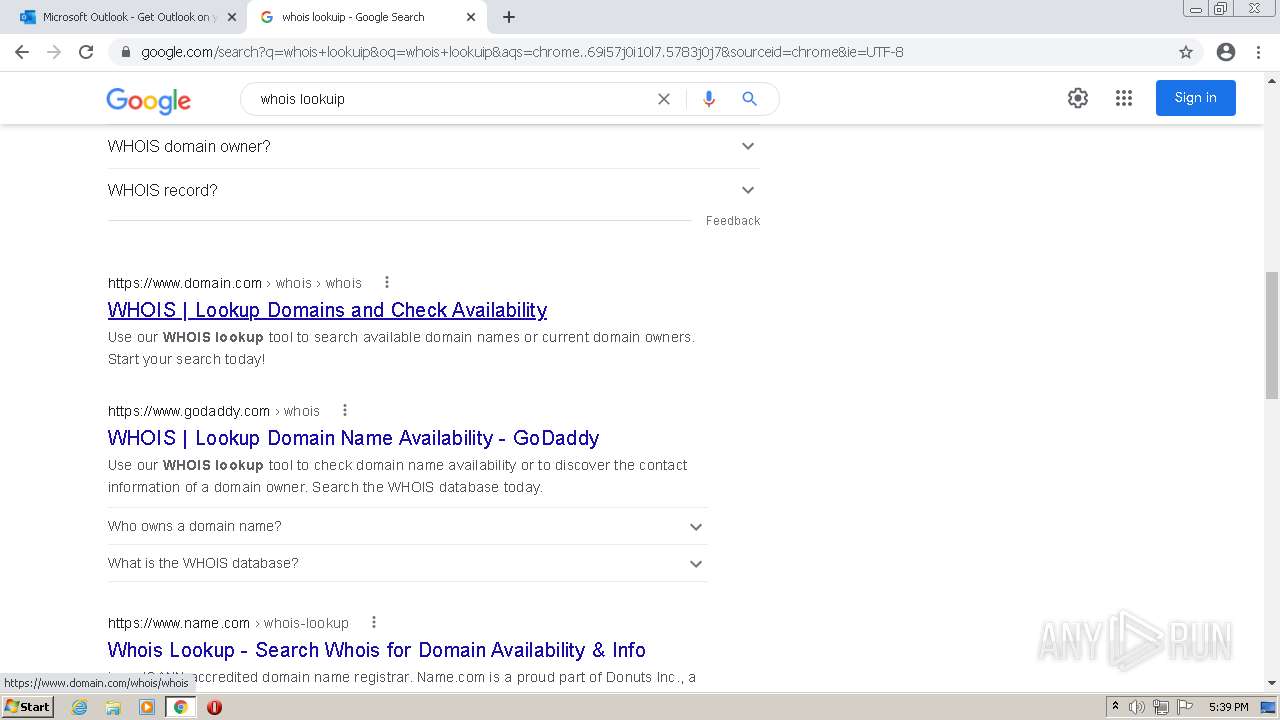This screenshot has height=720, width=1280.
Task: Reload the Google search page
Action: [x=86, y=52]
